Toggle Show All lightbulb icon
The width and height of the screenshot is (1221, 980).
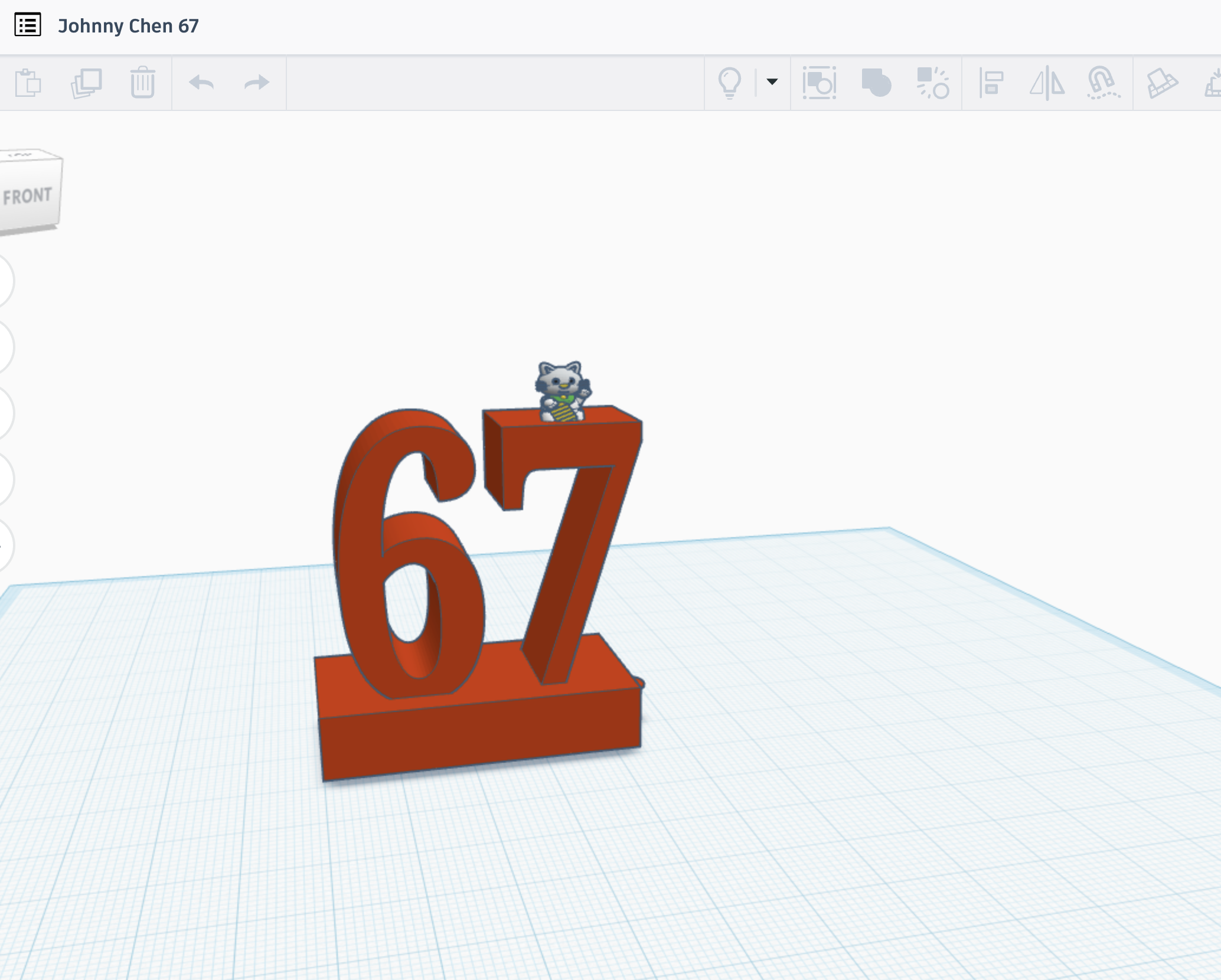729,83
